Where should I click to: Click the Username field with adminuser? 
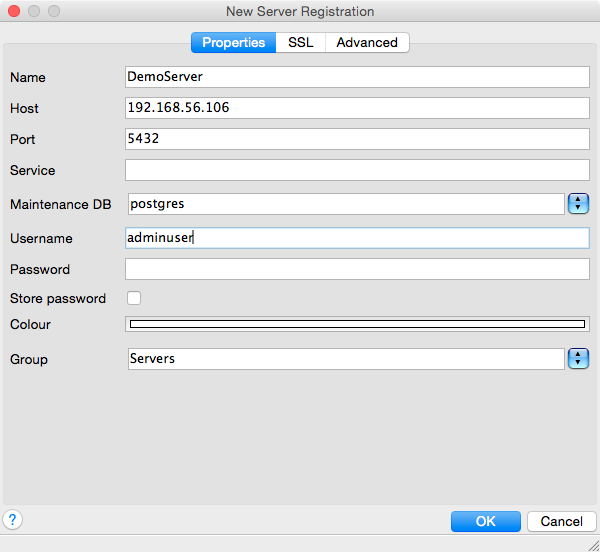[x=357, y=238]
